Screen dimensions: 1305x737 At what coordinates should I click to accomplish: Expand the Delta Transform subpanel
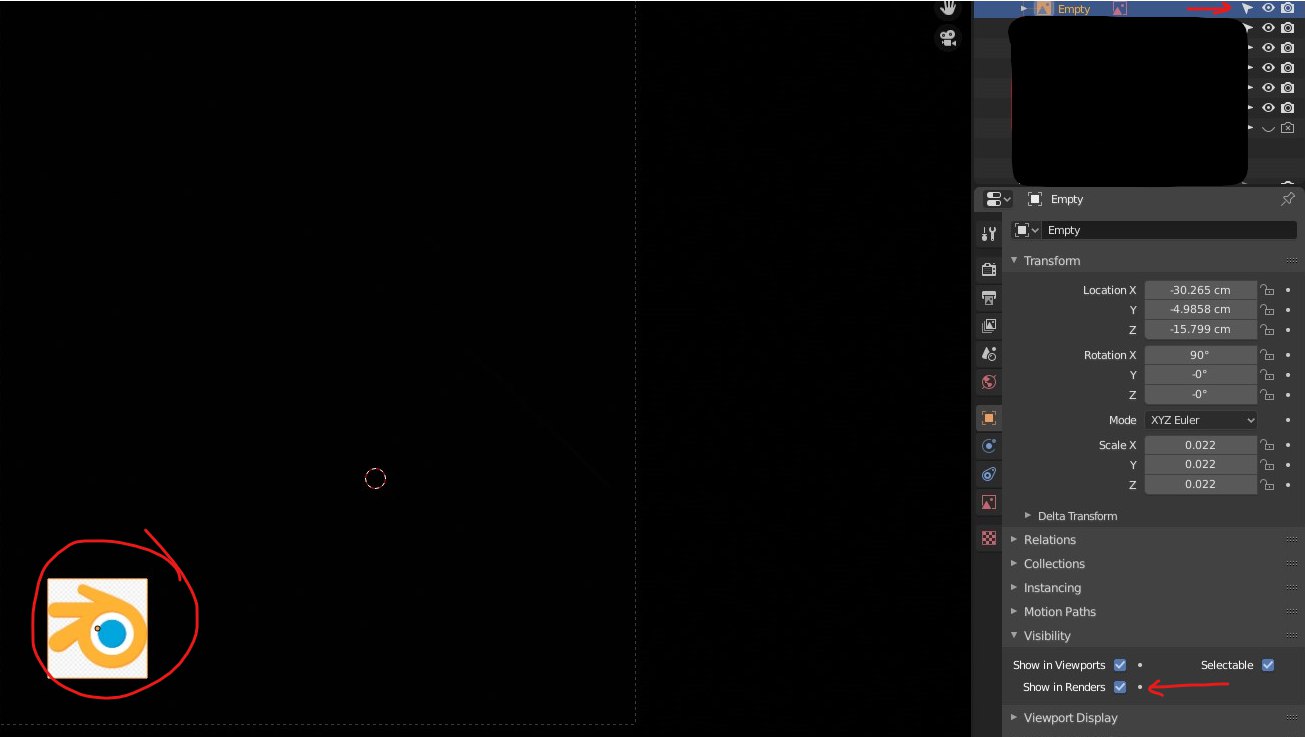[x=1028, y=516]
